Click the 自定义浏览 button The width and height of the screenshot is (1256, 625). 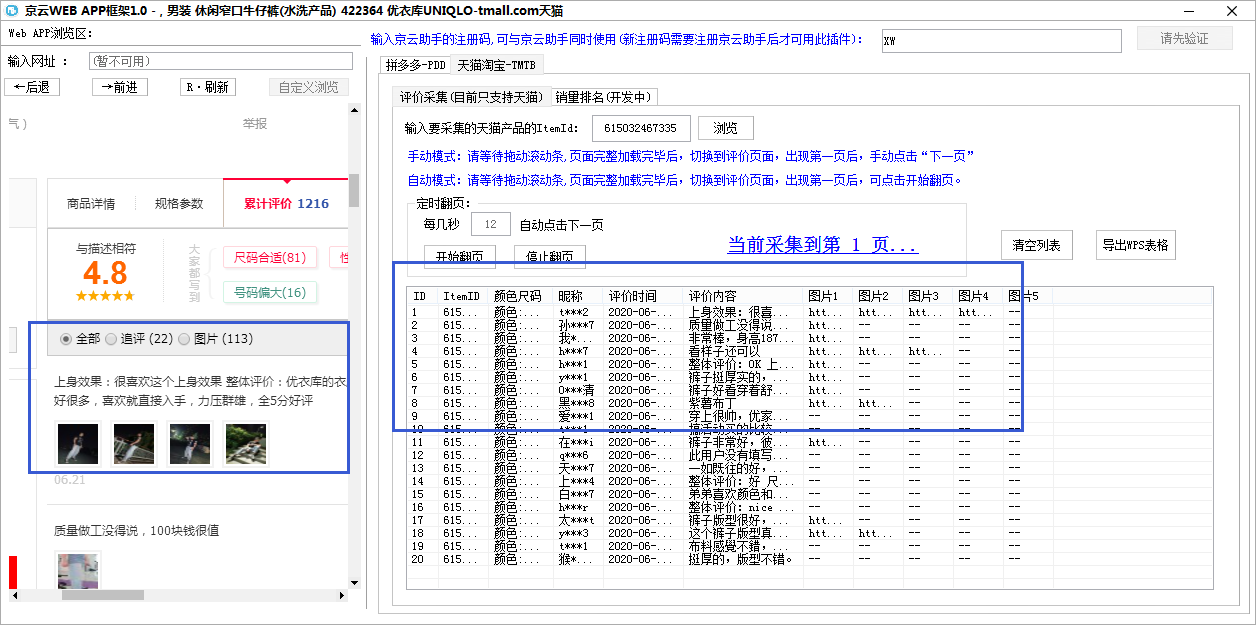[309, 87]
